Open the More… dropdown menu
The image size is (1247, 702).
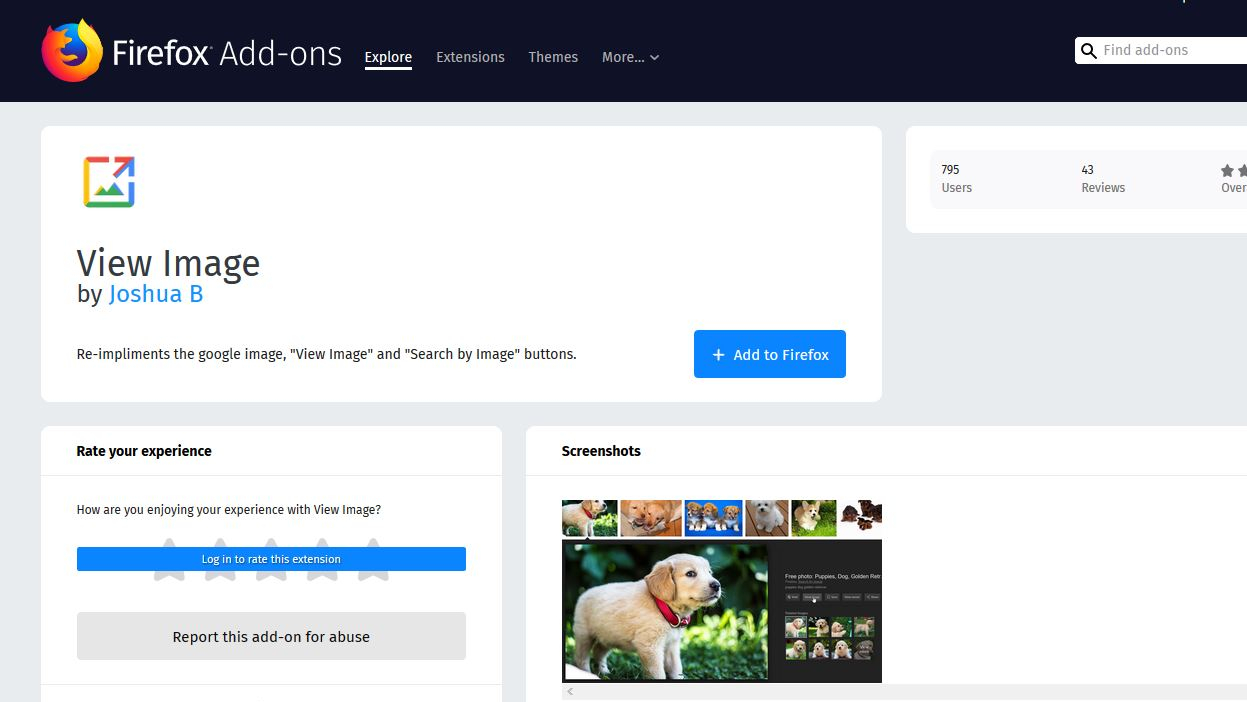point(630,57)
